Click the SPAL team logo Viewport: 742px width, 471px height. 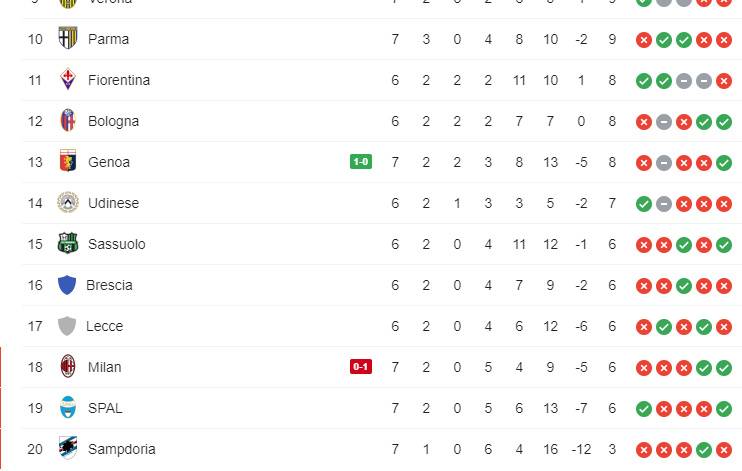click(68, 408)
